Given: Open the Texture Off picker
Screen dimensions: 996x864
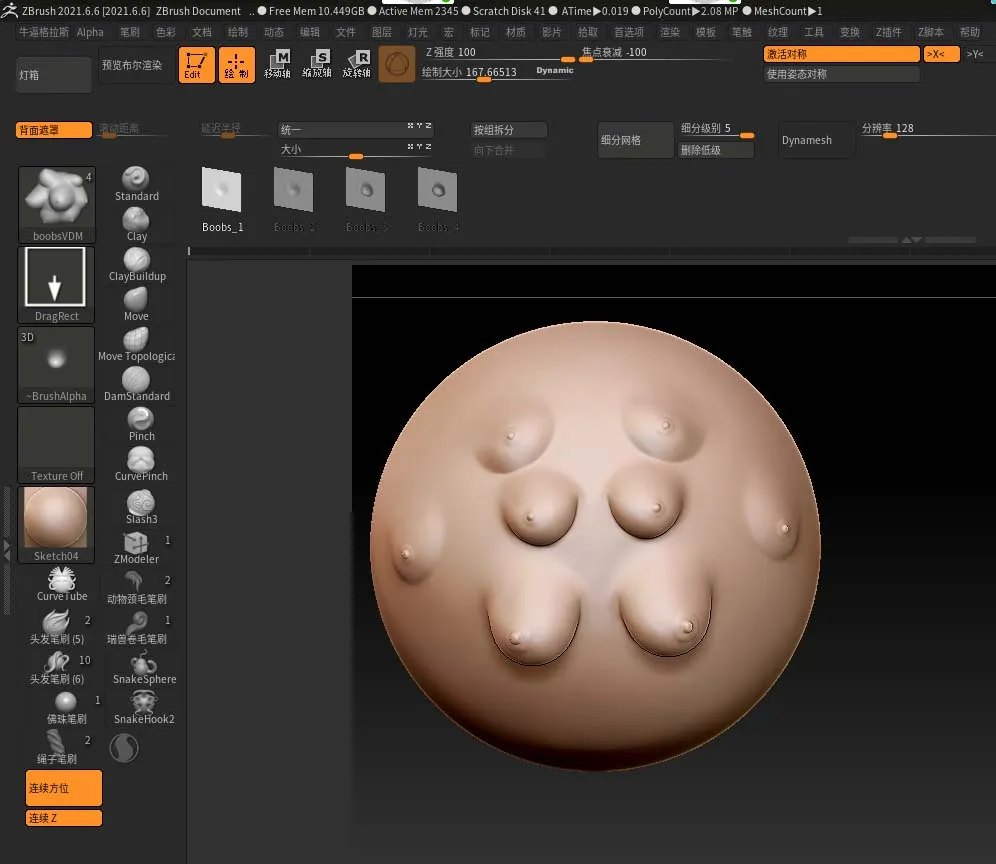Looking at the screenshot, I should coord(56,444).
